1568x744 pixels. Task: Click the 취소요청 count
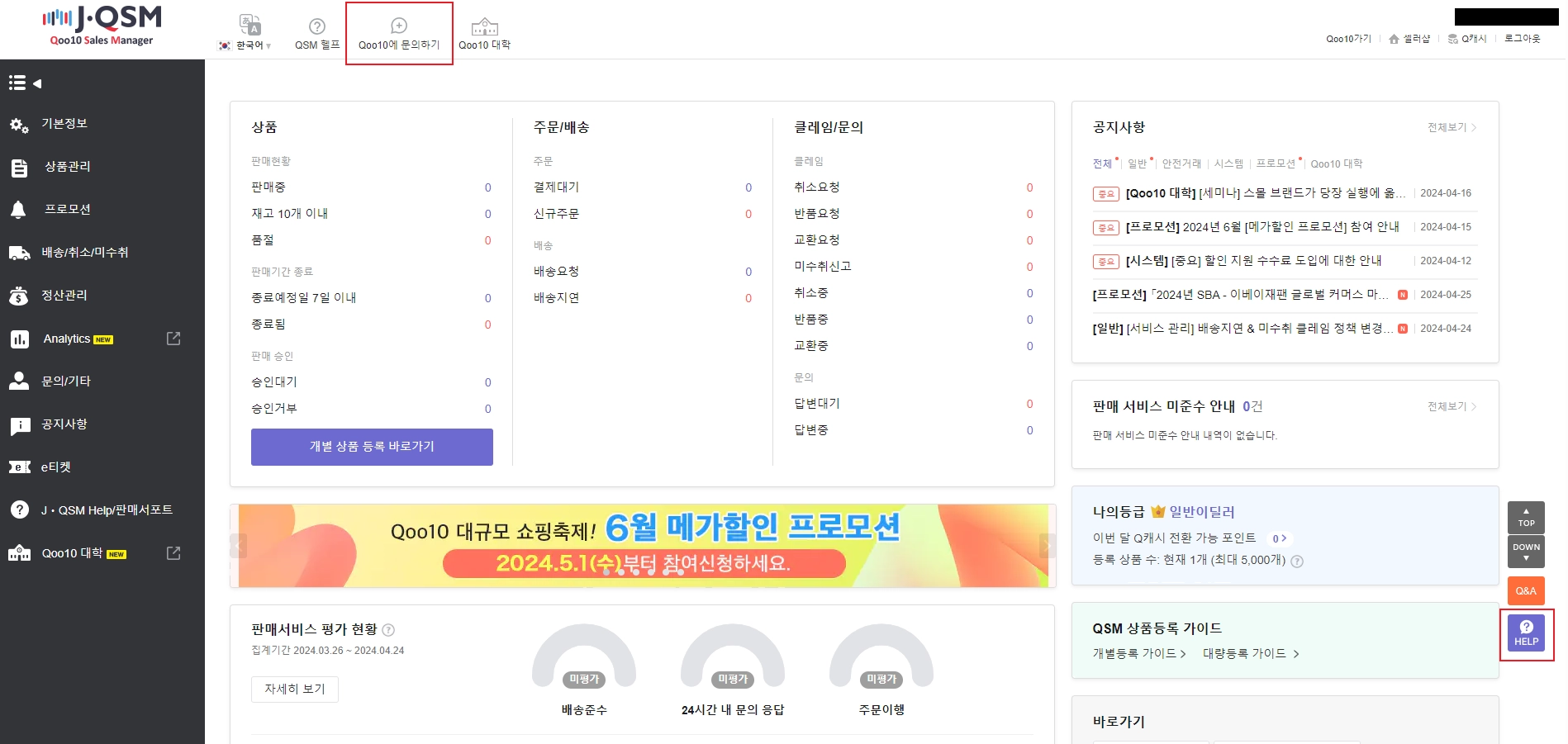click(x=1029, y=187)
